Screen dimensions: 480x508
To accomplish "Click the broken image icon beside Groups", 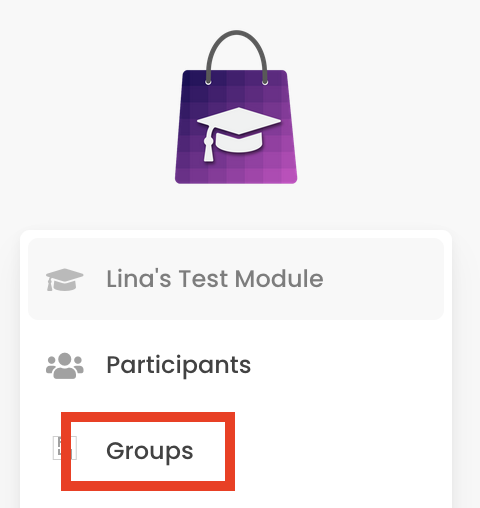I will (65, 448).
